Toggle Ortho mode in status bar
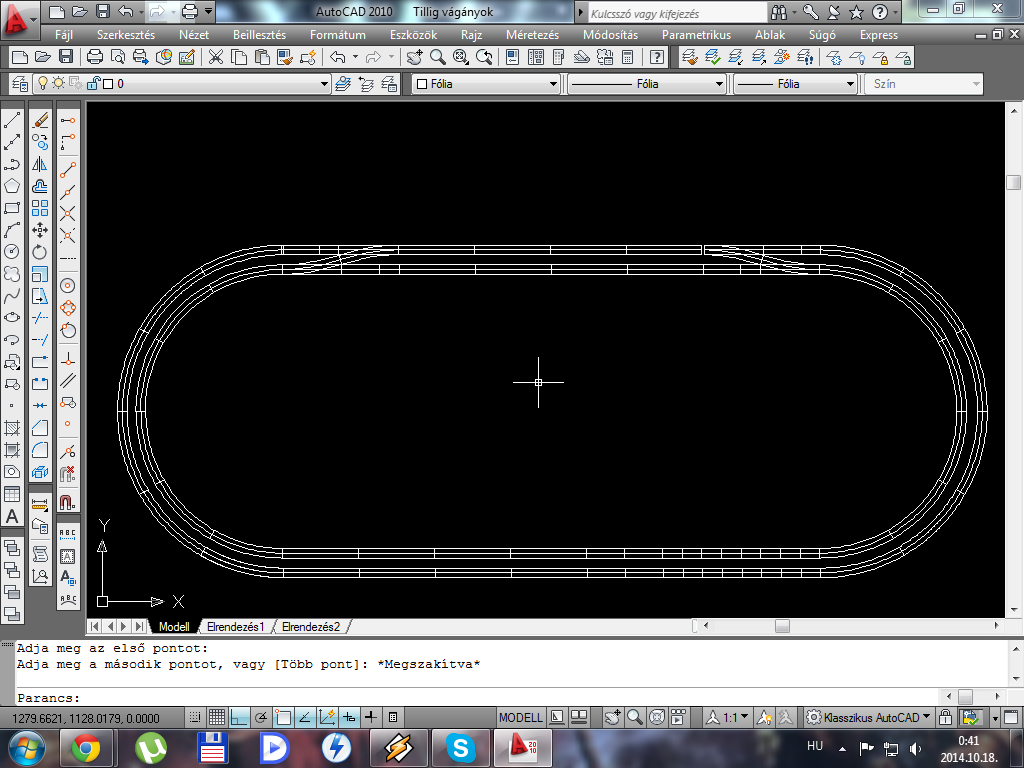This screenshot has height=768, width=1024. [x=239, y=717]
